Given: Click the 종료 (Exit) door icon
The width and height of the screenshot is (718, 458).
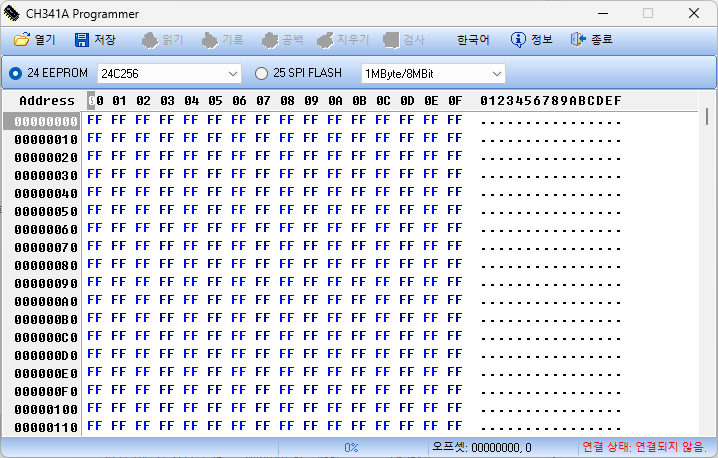Looking at the screenshot, I should pos(578,40).
